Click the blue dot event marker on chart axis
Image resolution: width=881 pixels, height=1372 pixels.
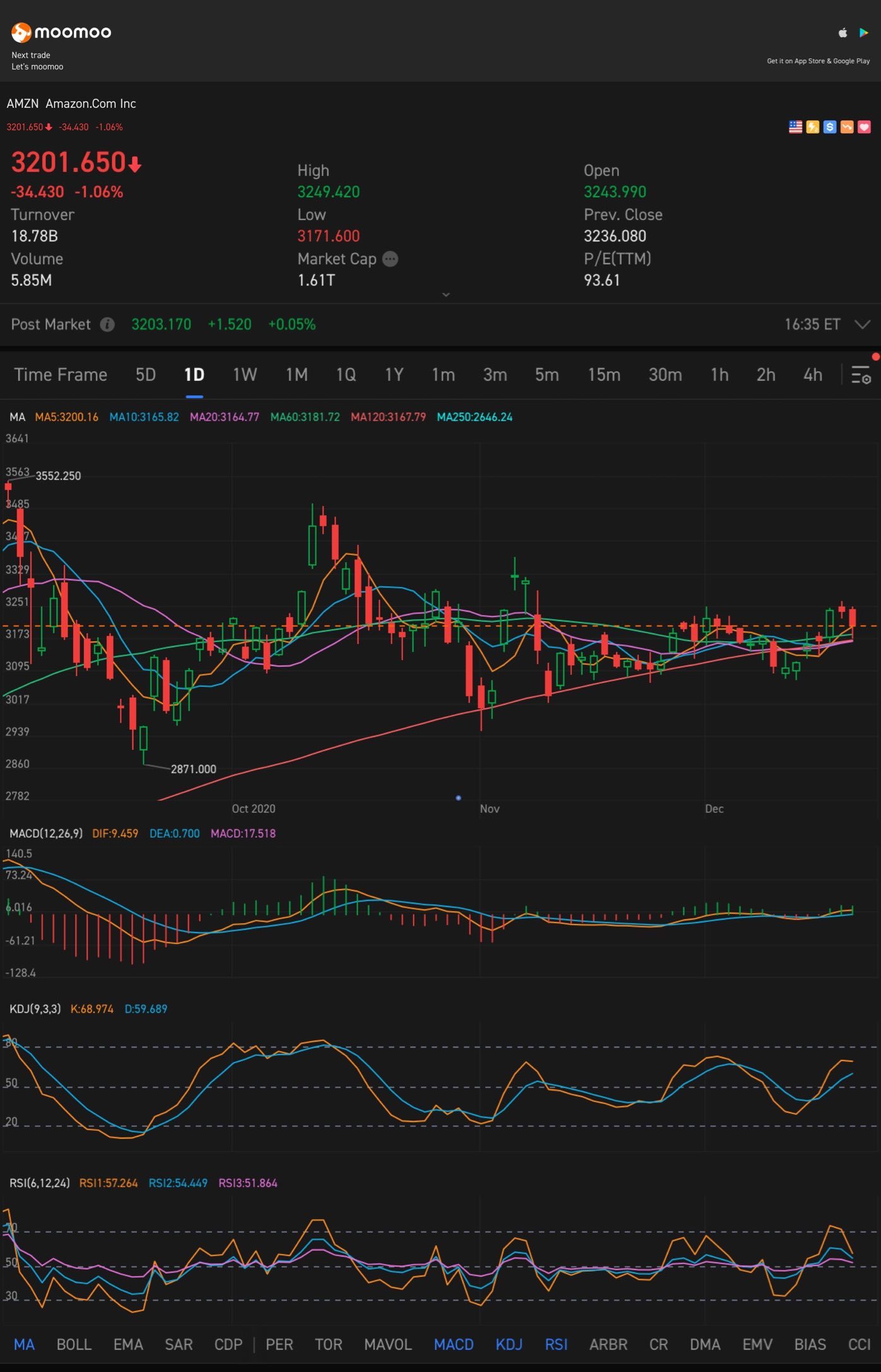point(458,798)
